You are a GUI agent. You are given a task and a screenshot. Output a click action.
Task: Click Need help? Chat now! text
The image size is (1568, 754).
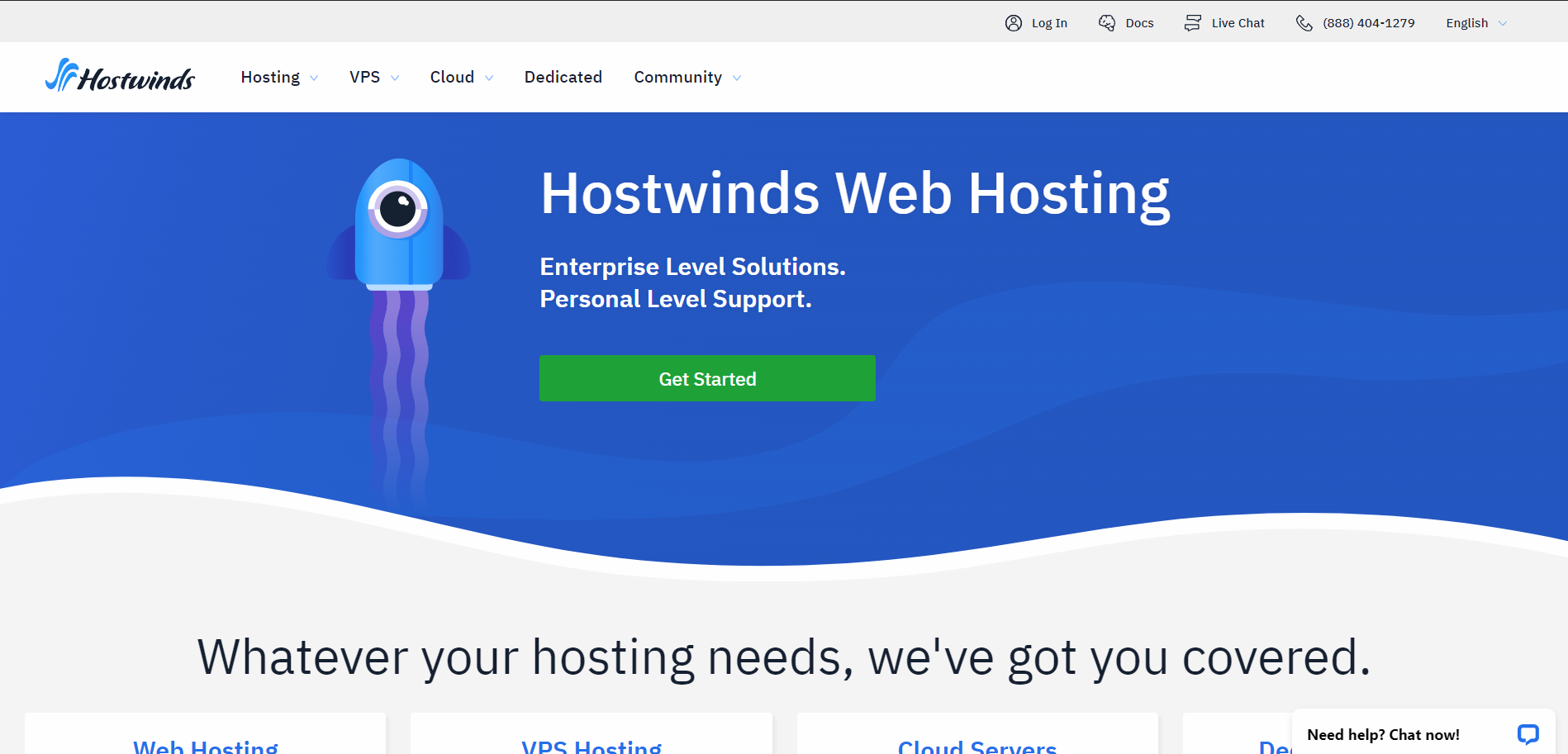1383,734
